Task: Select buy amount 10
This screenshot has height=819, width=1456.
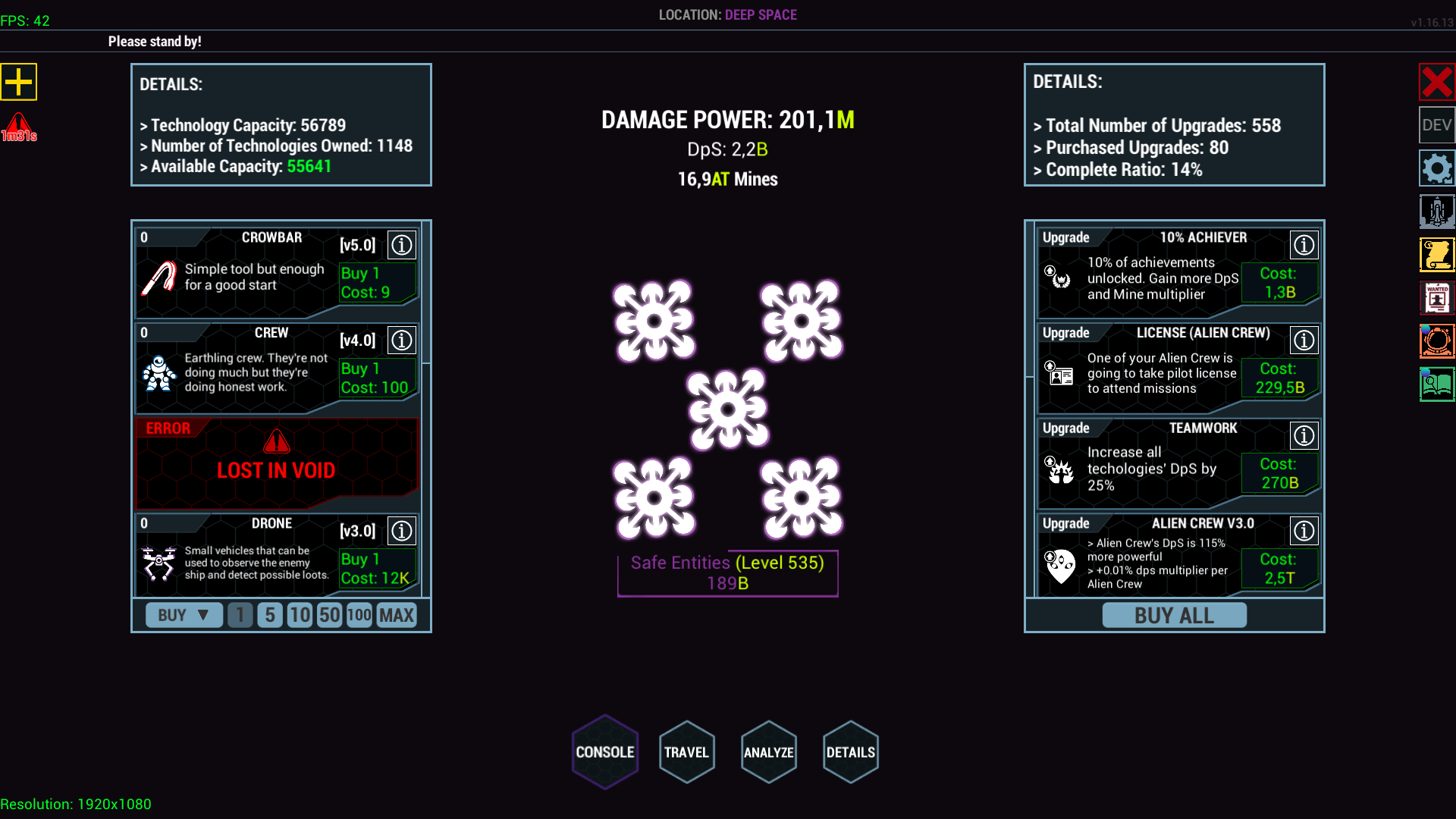Action: tap(300, 615)
